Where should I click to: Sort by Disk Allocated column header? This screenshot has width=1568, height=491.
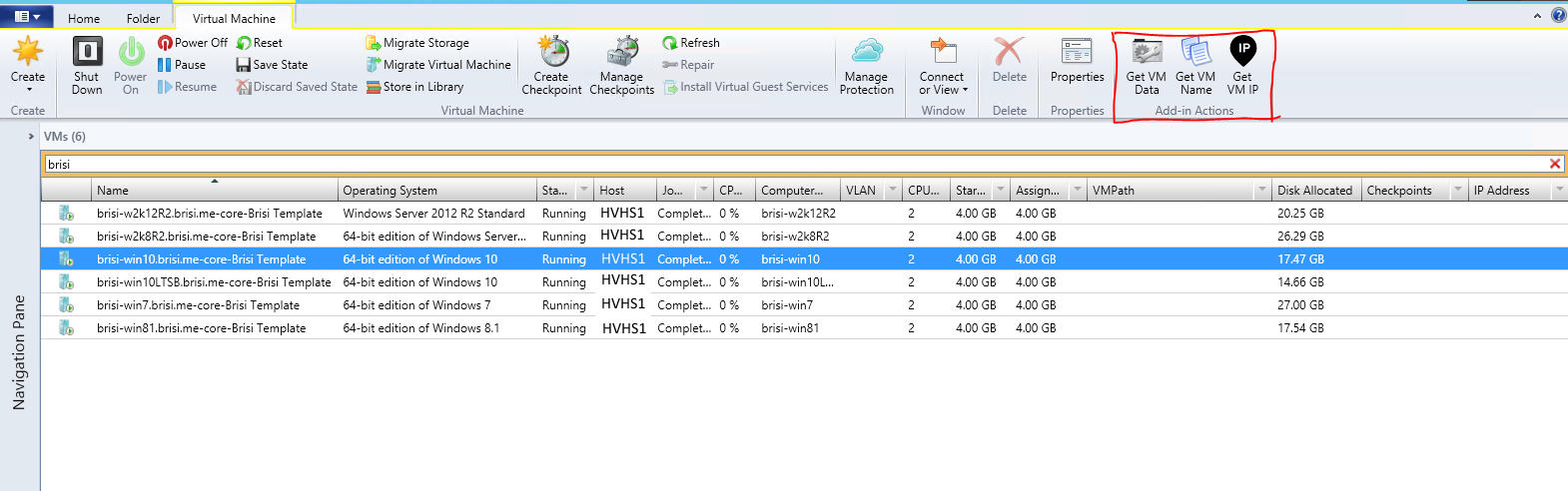coord(1316,190)
